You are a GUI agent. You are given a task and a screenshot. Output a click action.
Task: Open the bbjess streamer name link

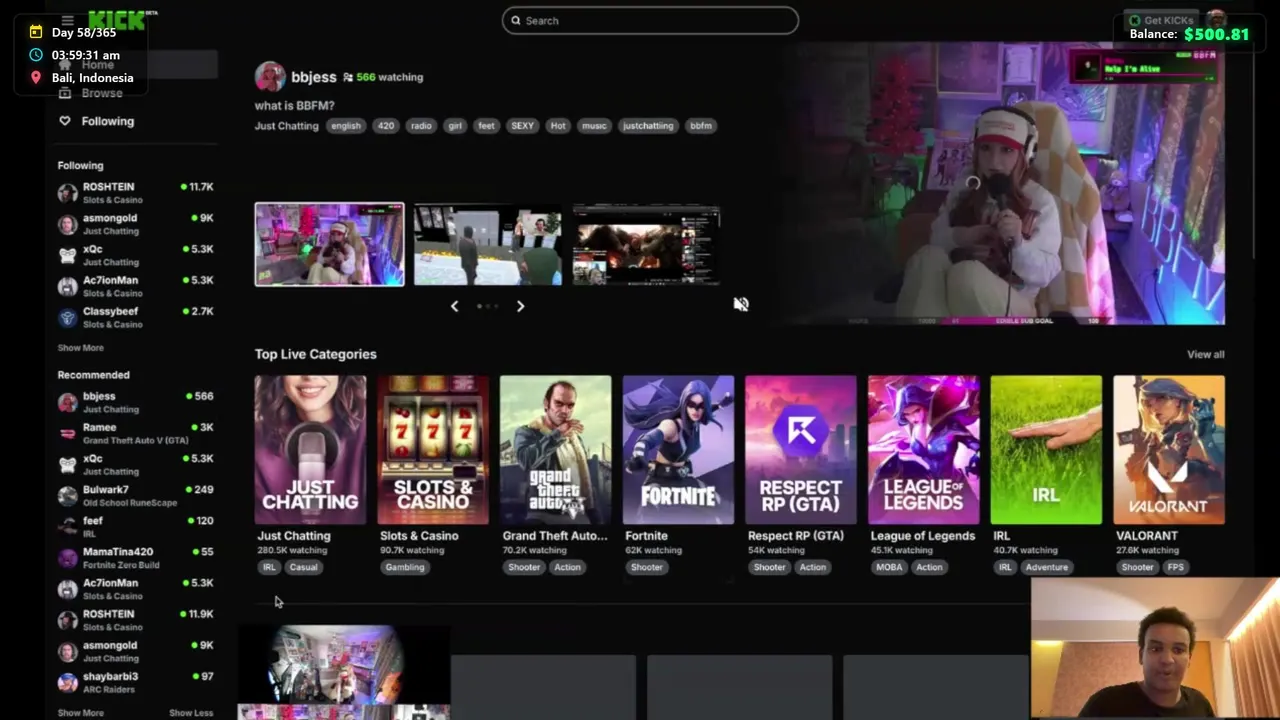tap(313, 77)
